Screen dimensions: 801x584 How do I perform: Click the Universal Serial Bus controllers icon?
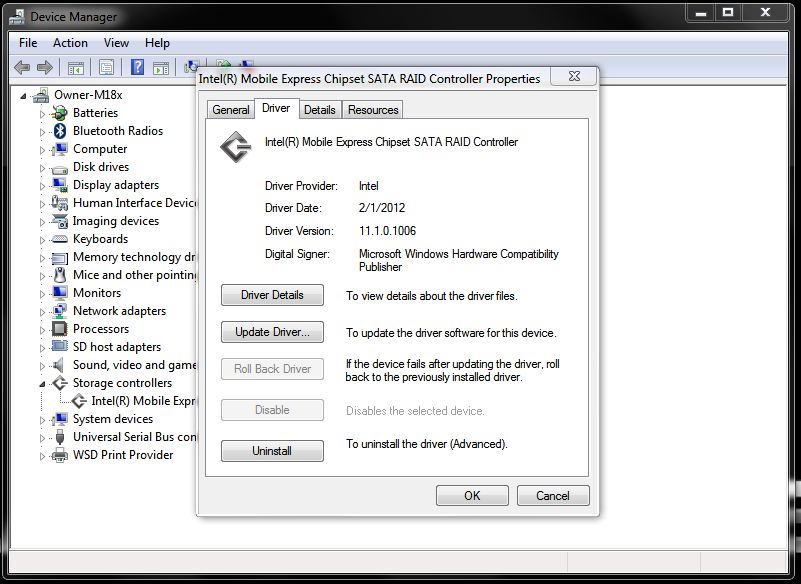[60, 437]
